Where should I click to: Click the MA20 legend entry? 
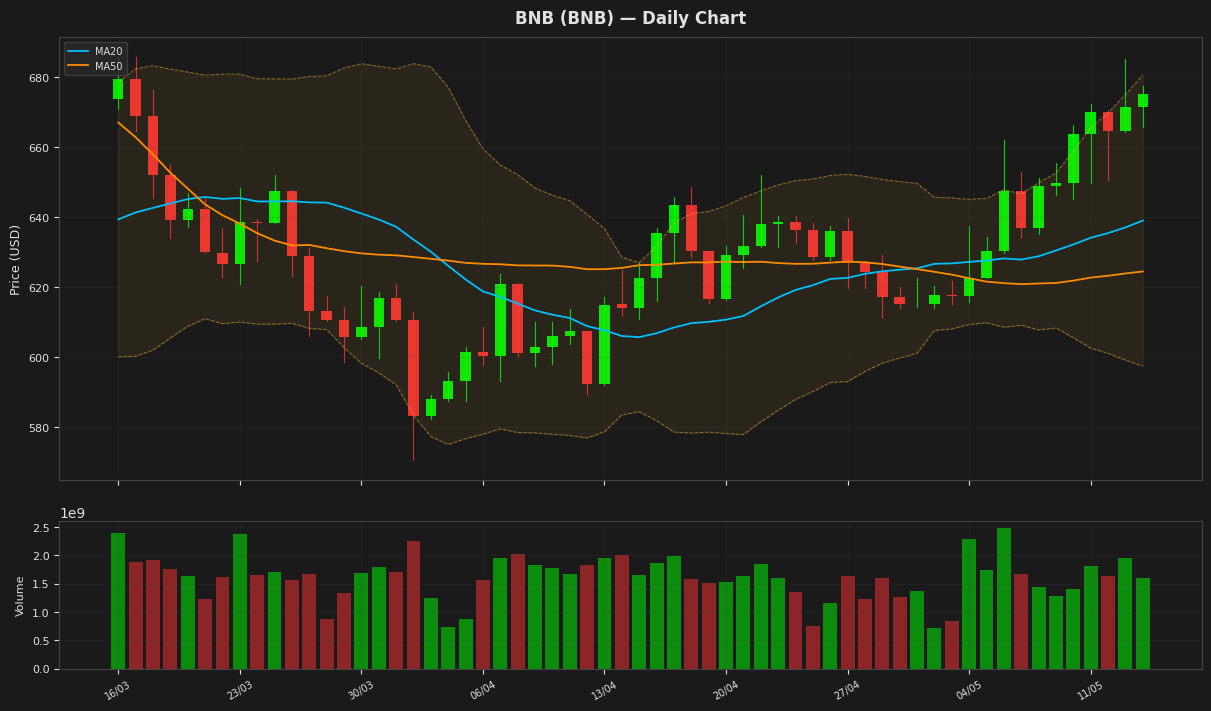tap(94, 52)
